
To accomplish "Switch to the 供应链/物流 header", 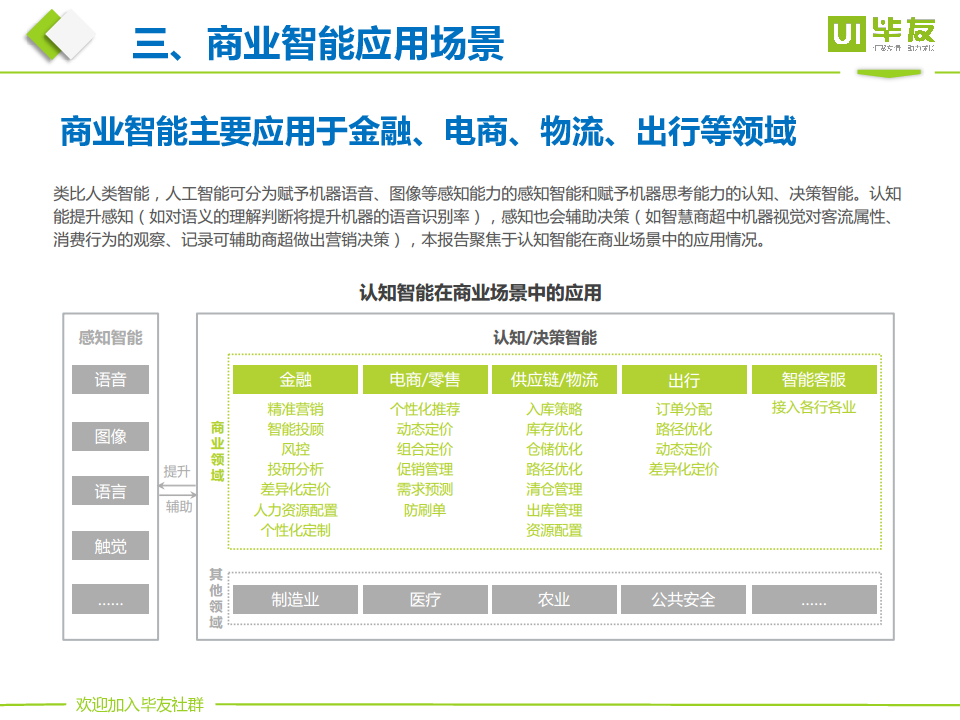I will click(x=554, y=380).
